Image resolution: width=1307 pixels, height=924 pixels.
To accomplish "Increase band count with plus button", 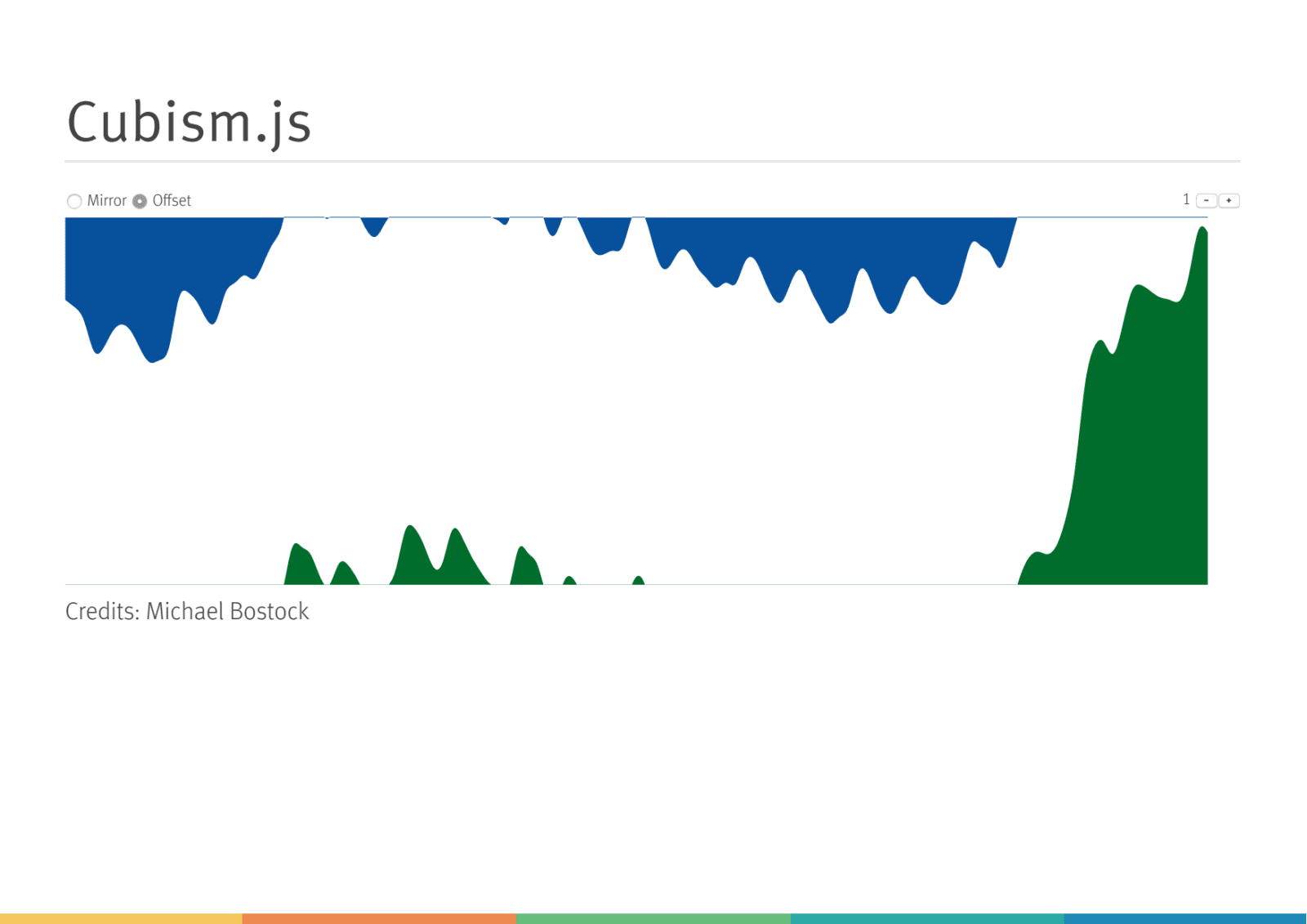I will [1229, 200].
